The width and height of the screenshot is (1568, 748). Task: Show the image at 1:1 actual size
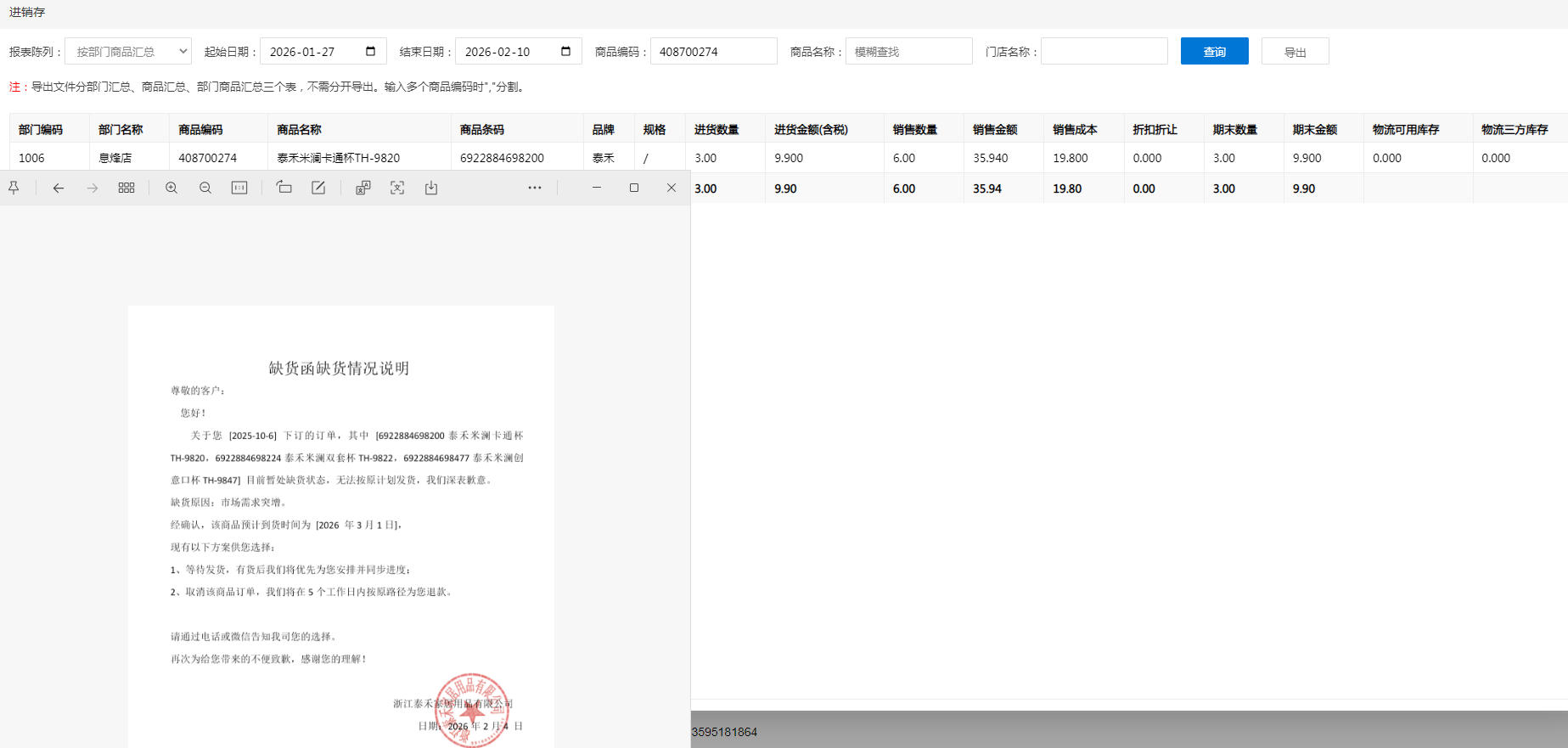239,188
